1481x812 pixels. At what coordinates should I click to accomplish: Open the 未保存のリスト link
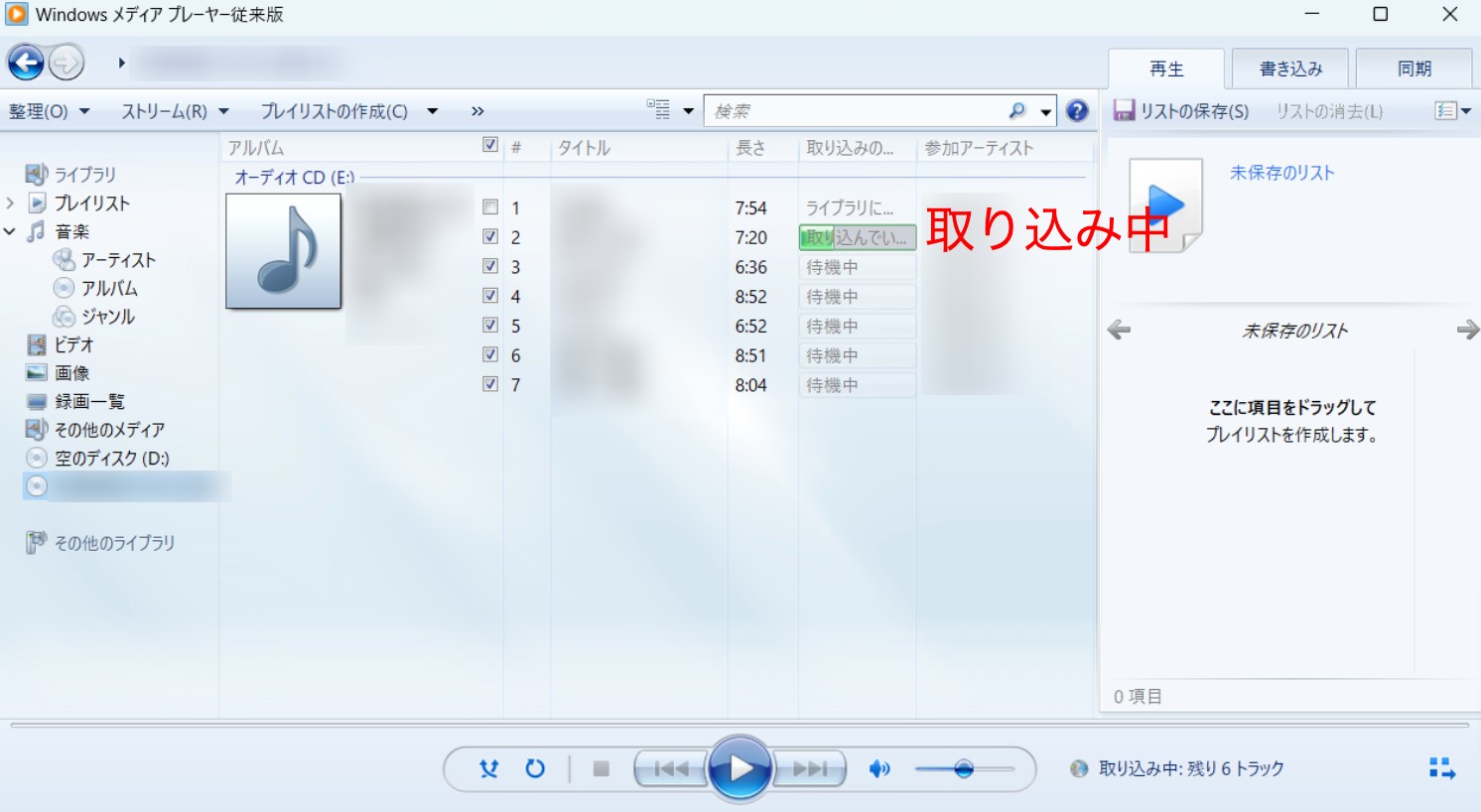(1281, 173)
